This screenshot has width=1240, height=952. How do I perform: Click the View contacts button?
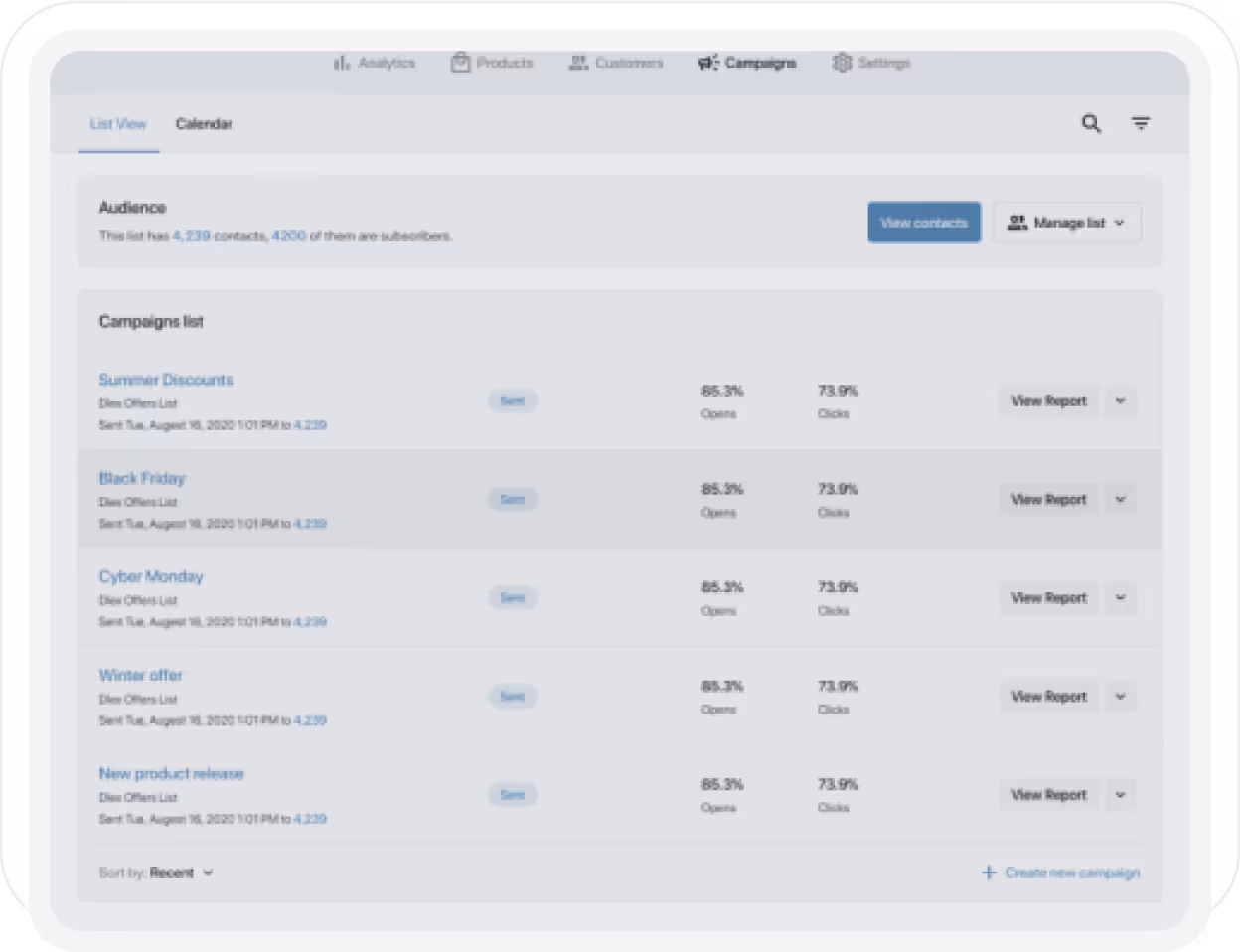click(x=924, y=222)
